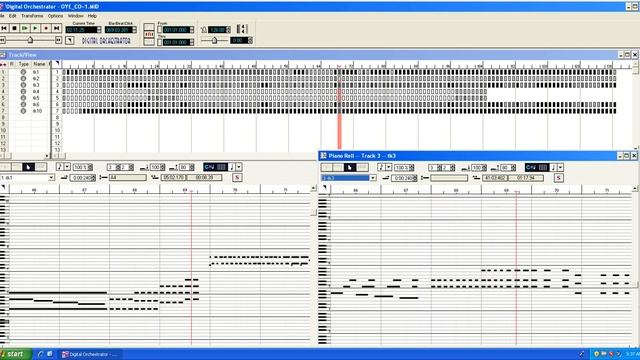Click the step-forward button right of the position slider

(59, 40)
